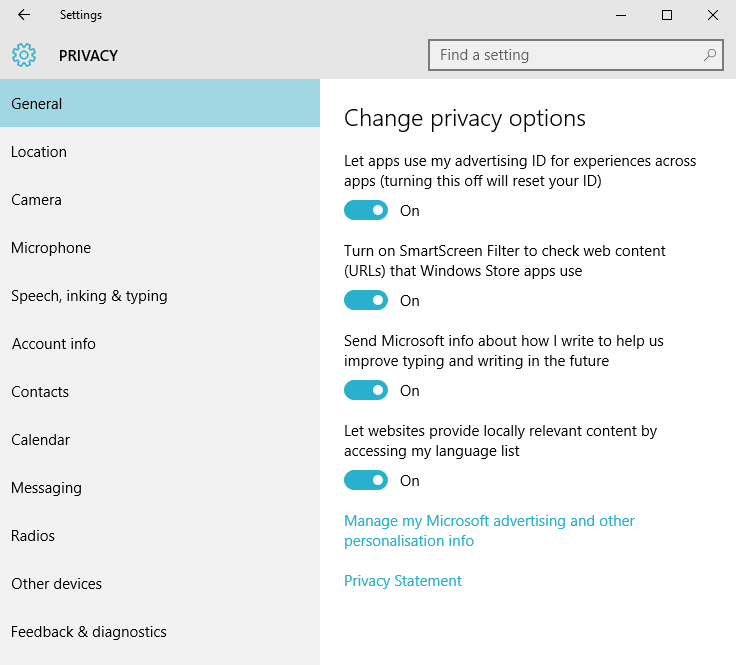Open Manage my Microsoft advertising link

[489, 531]
